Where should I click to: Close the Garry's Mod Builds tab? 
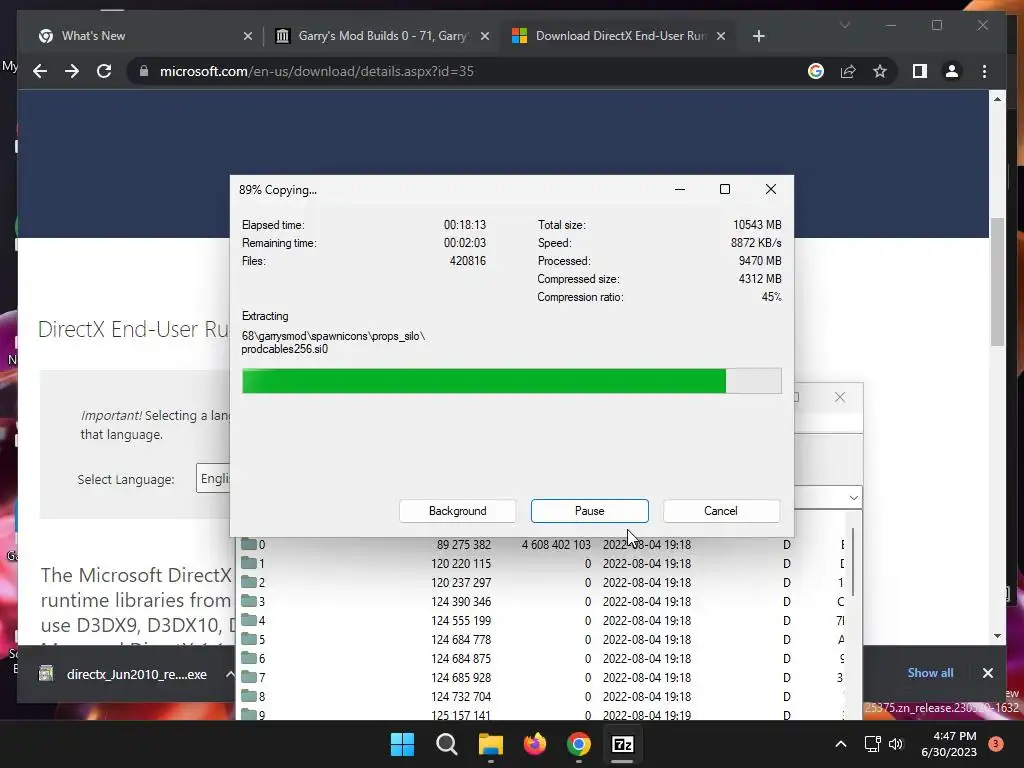pos(485,36)
